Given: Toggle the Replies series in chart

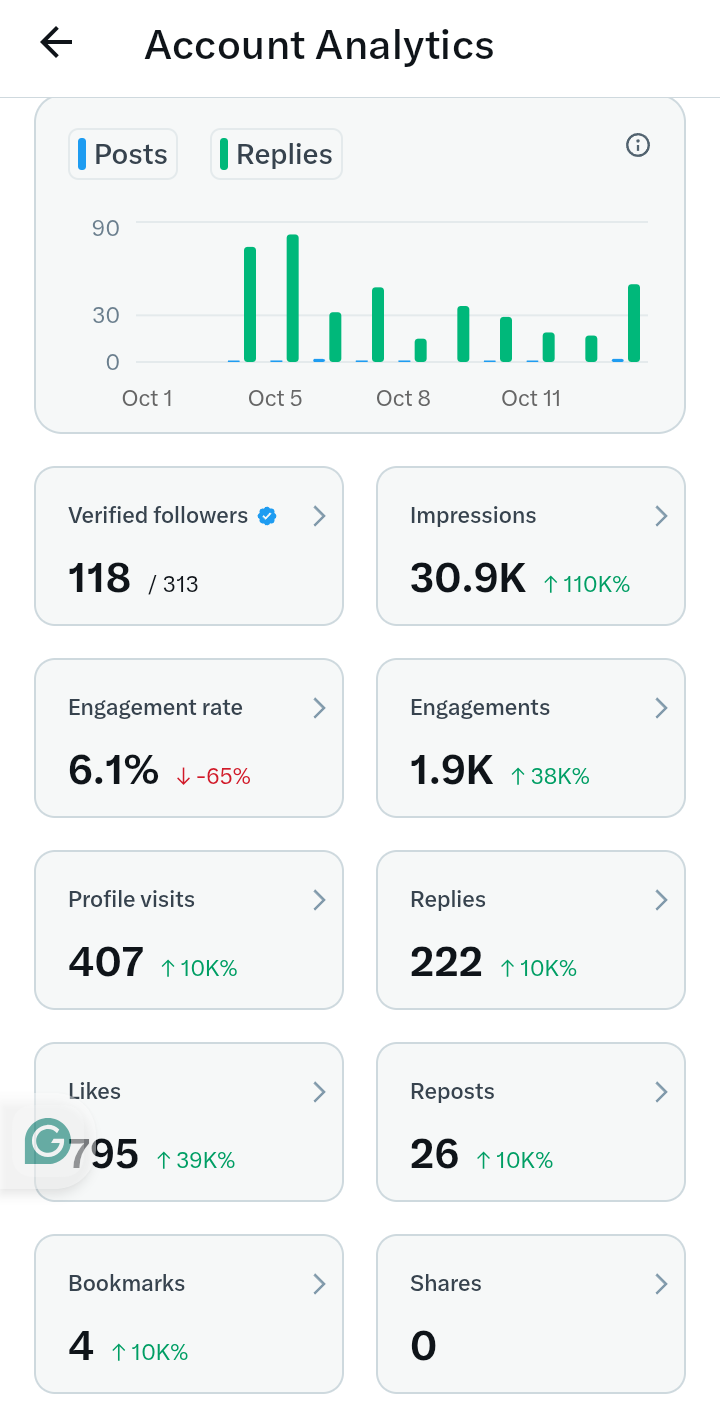Looking at the screenshot, I should coord(276,154).
